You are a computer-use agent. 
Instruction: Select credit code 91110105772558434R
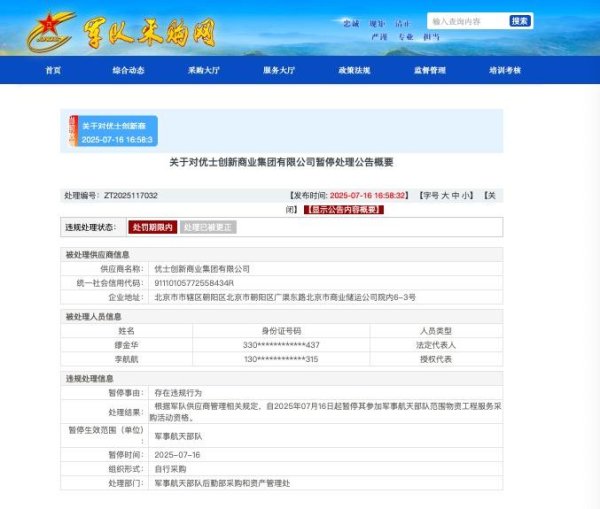[x=194, y=283]
